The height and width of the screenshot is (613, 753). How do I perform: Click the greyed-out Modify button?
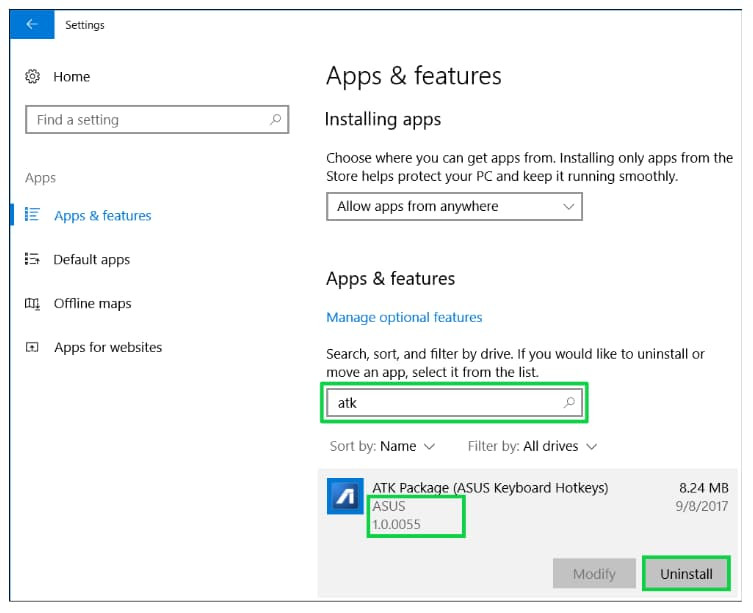[594, 574]
